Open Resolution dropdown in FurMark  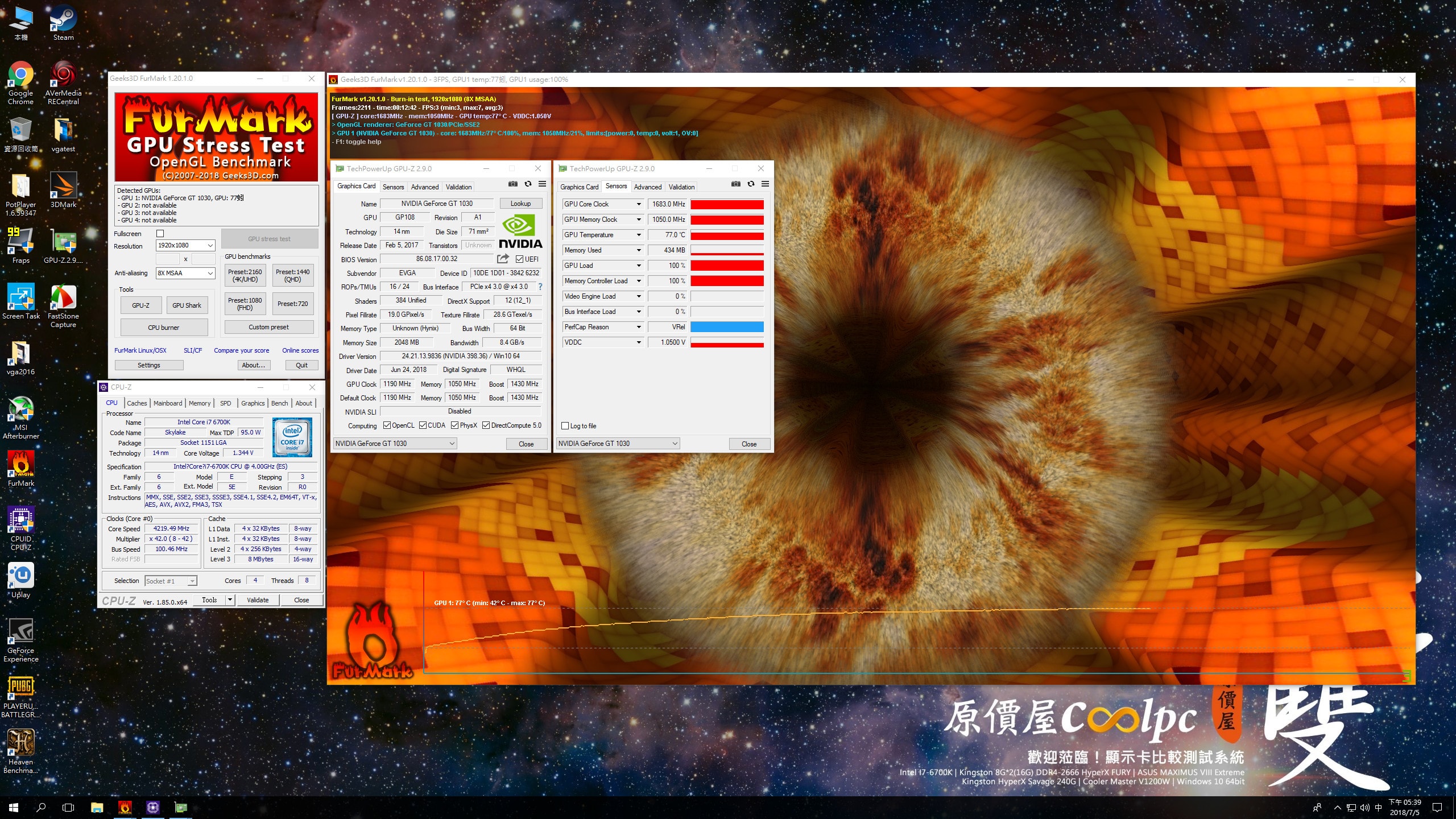click(x=186, y=246)
